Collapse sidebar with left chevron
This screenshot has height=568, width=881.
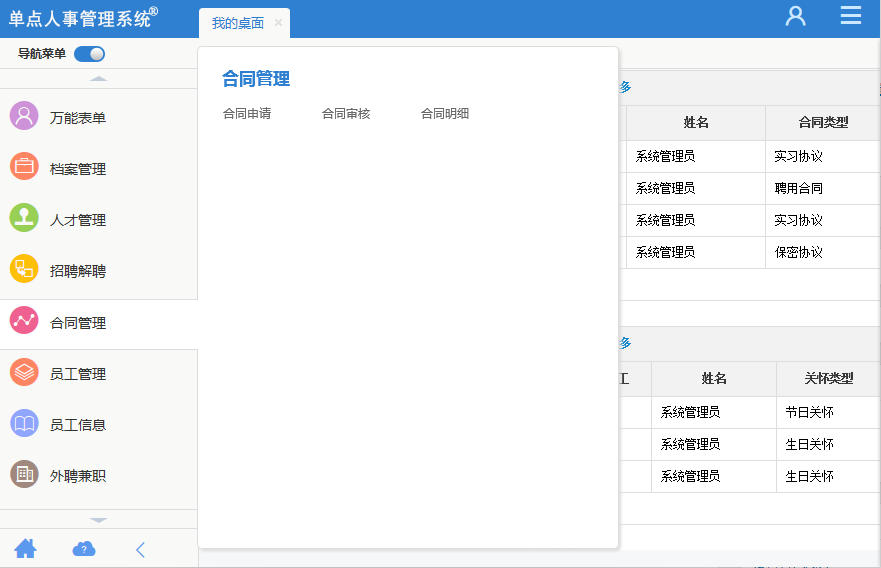[x=140, y=549]
